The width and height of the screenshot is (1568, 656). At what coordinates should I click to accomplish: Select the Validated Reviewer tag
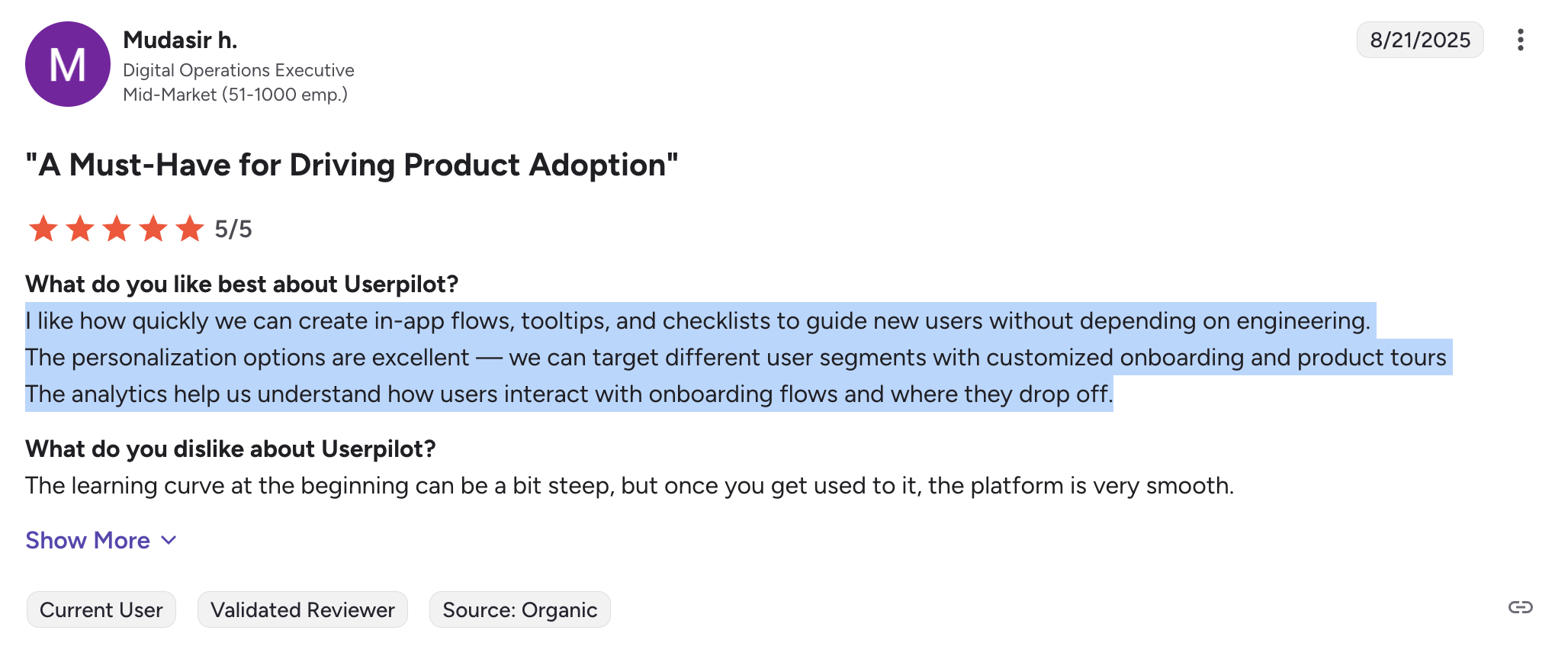pos(303,609)
